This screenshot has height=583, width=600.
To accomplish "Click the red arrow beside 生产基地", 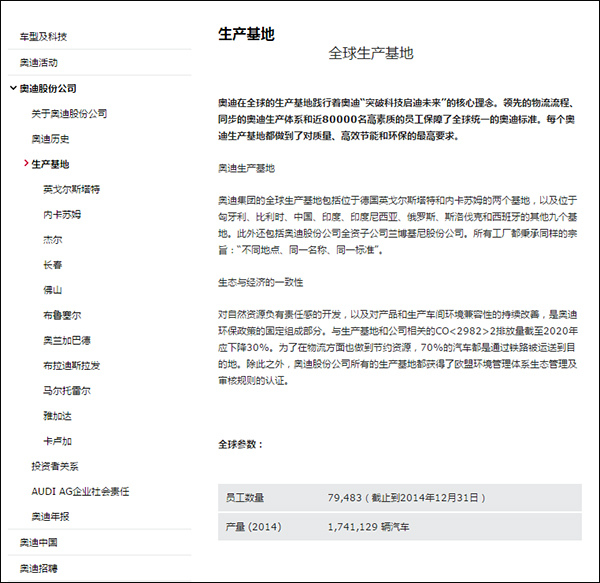I will coord(26,163).
